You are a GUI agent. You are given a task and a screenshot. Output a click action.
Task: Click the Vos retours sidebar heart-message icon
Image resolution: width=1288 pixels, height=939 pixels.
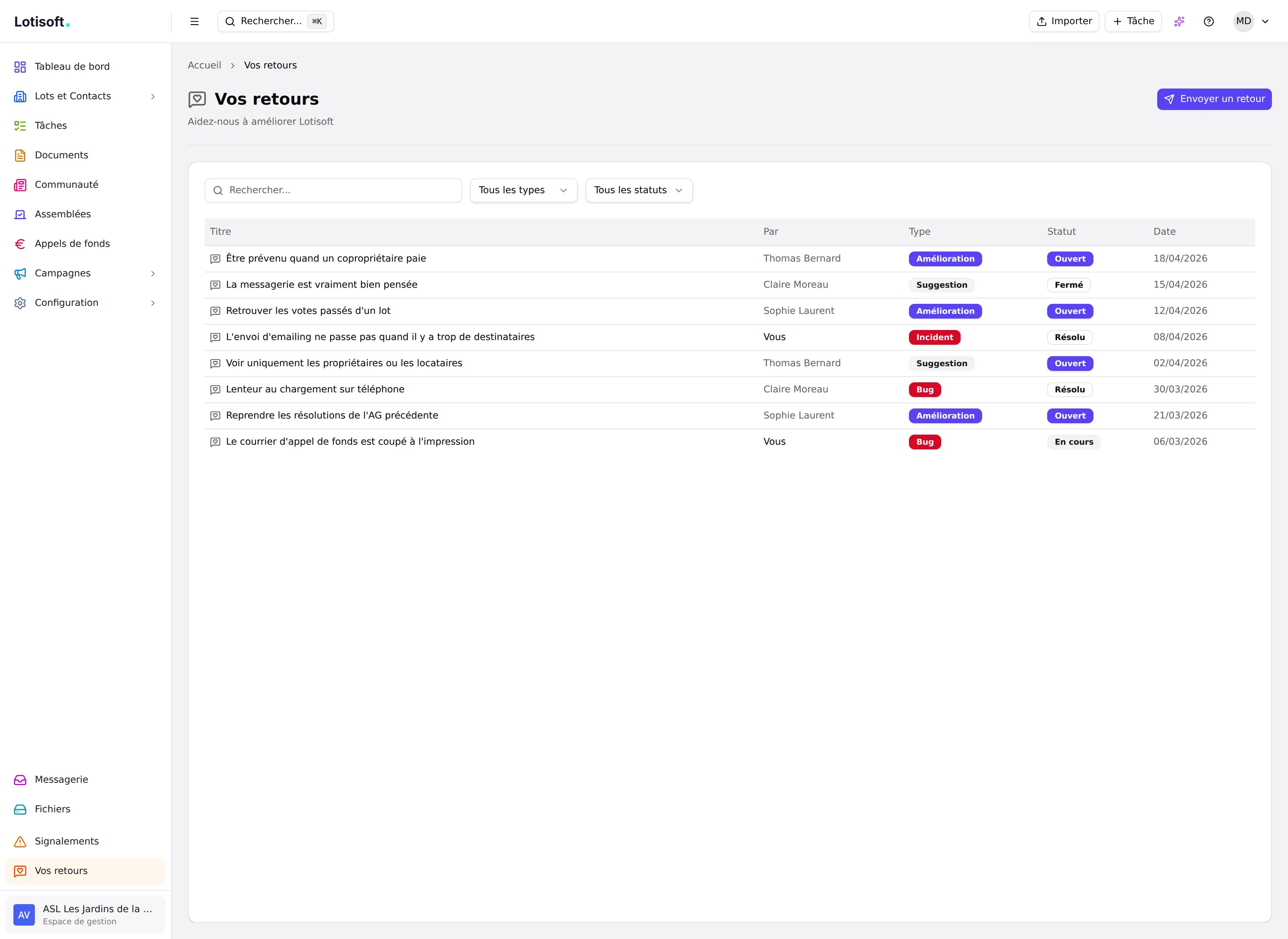tap(20, 871)
